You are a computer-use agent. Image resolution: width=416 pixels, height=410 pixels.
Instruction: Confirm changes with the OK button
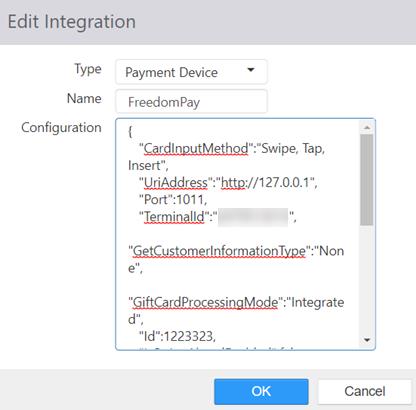[x=261, y=391]
